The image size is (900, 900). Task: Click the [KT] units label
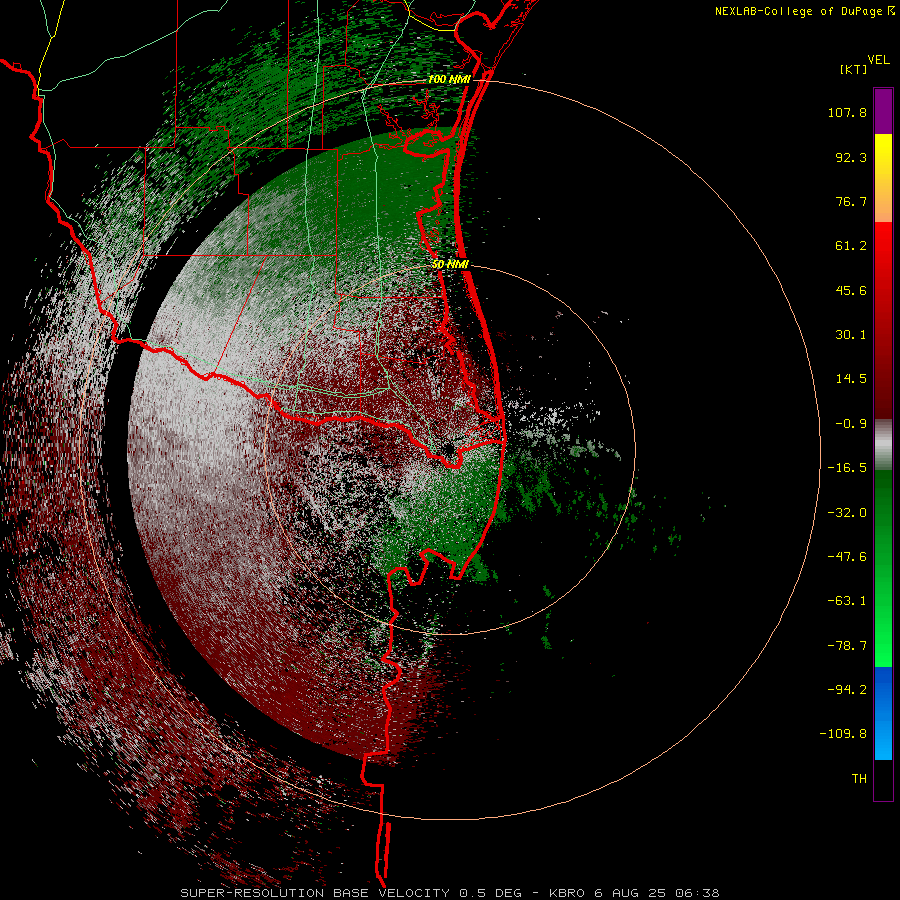click(x=853, y=69)
